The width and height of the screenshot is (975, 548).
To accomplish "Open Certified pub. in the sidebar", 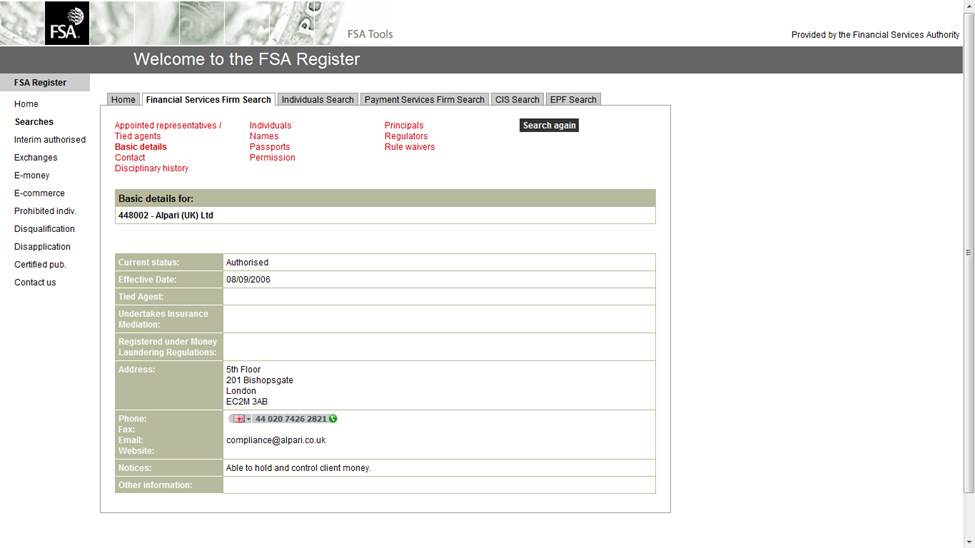I will tap(40, 264).
